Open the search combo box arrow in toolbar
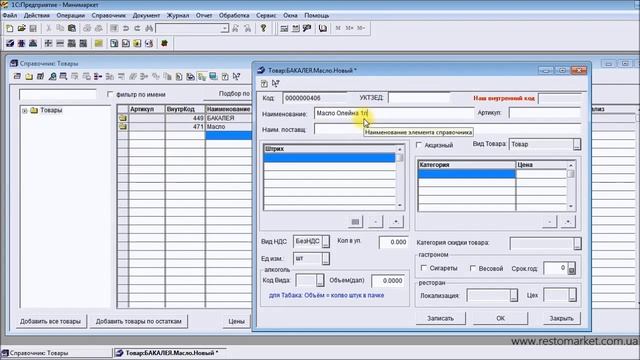Screen dimensions: 640x360 tap(224, 28)
